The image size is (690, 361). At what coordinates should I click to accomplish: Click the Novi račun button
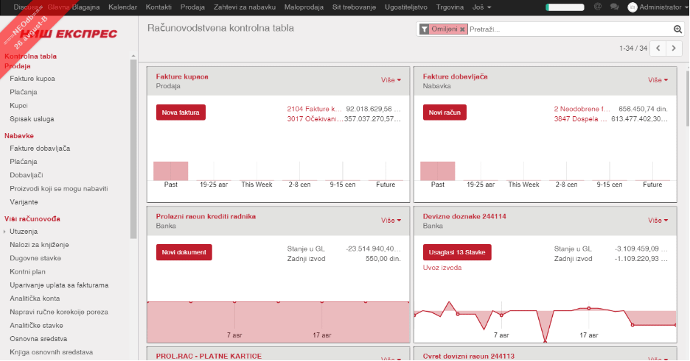point(444,112)
